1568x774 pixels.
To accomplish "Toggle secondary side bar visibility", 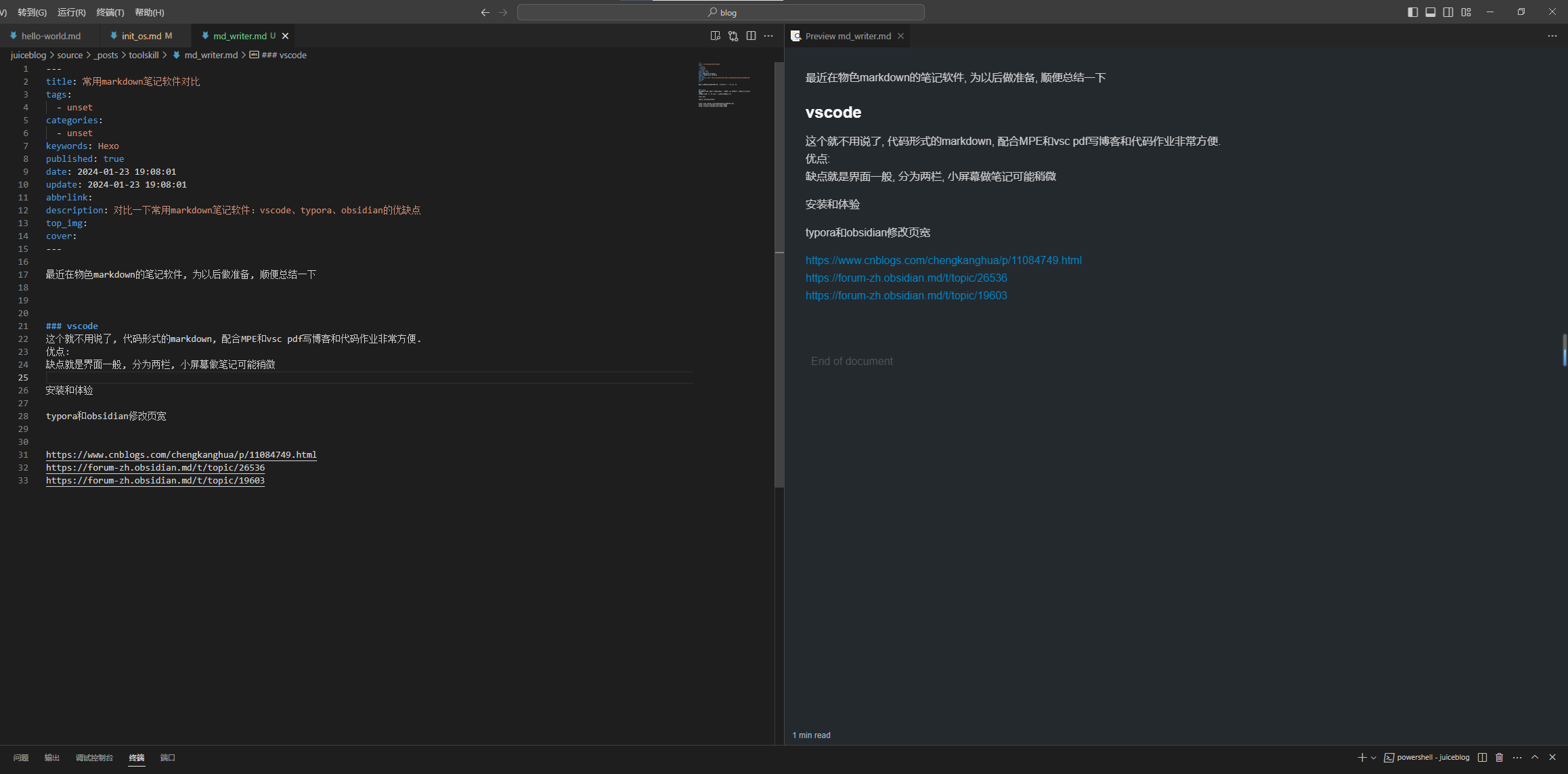I will (x=1448, y=12).
